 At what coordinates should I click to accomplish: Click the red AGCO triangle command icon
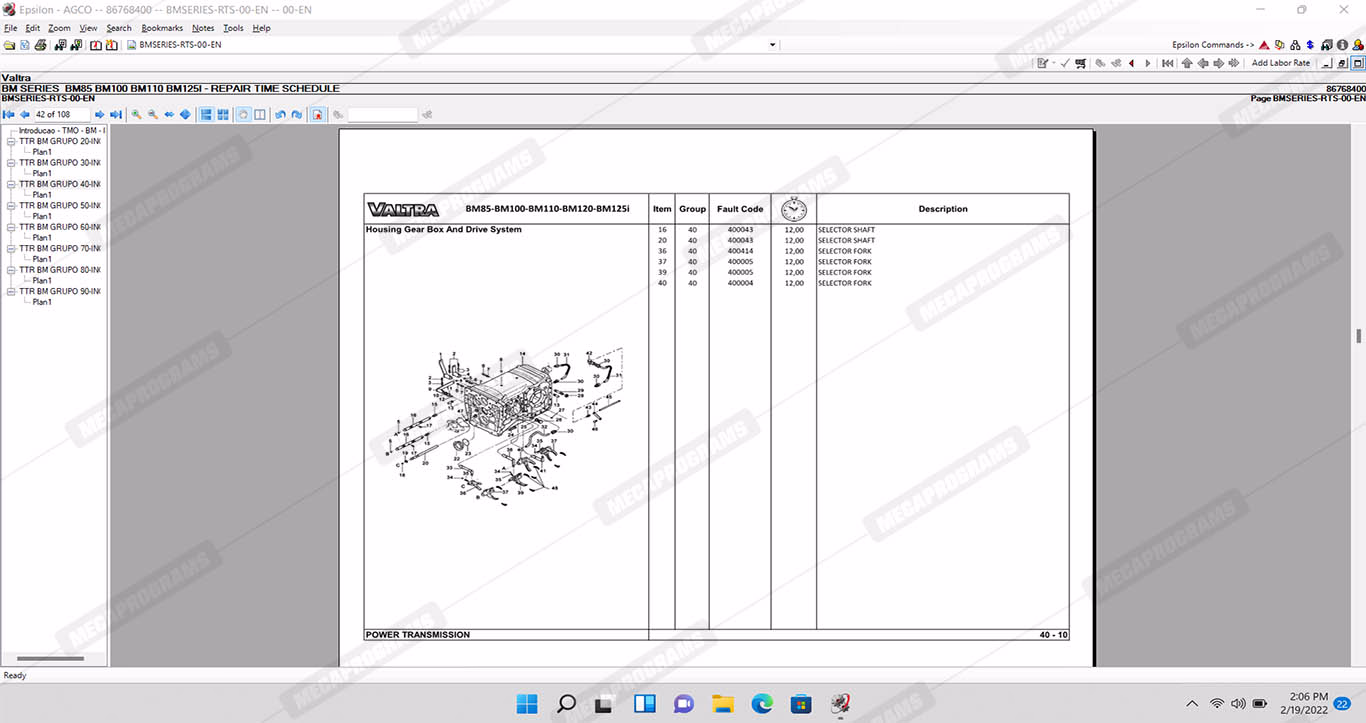coord(1264,45)
